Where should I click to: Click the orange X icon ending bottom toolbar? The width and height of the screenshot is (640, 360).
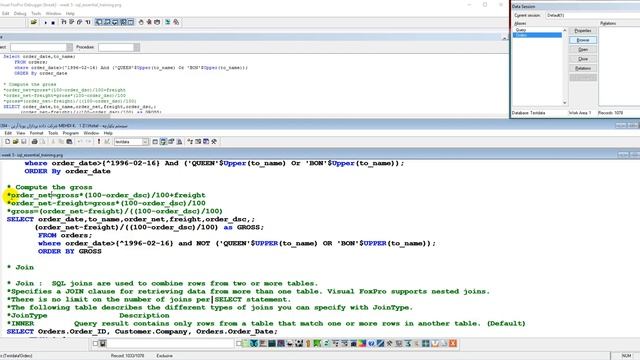point(453,344)
